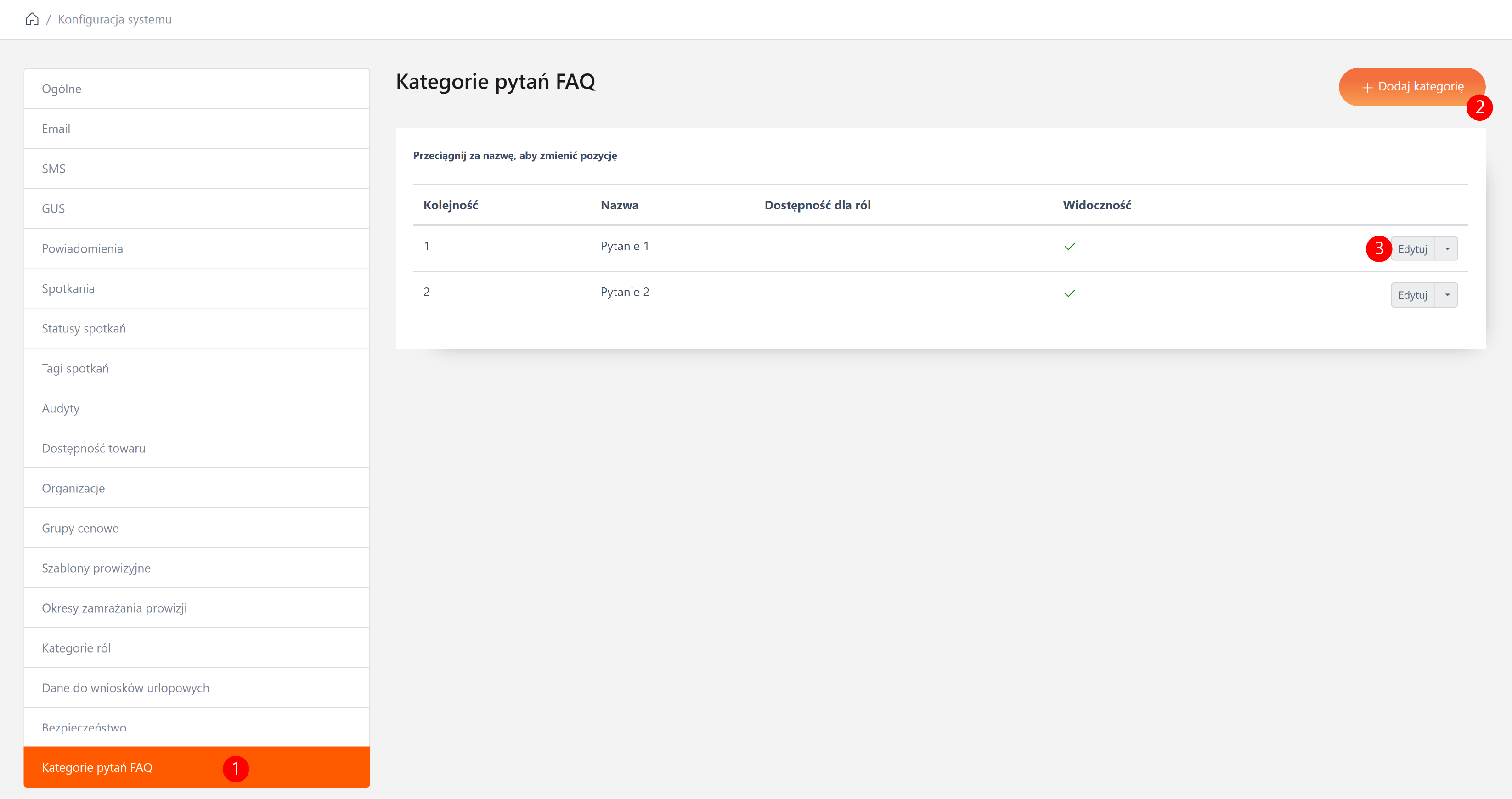Image resolution: width=1512 pixels, height=799 pixels.
Task: Click Edytuj for Pytanie 1 row
Action: [x=1412, y=249]
